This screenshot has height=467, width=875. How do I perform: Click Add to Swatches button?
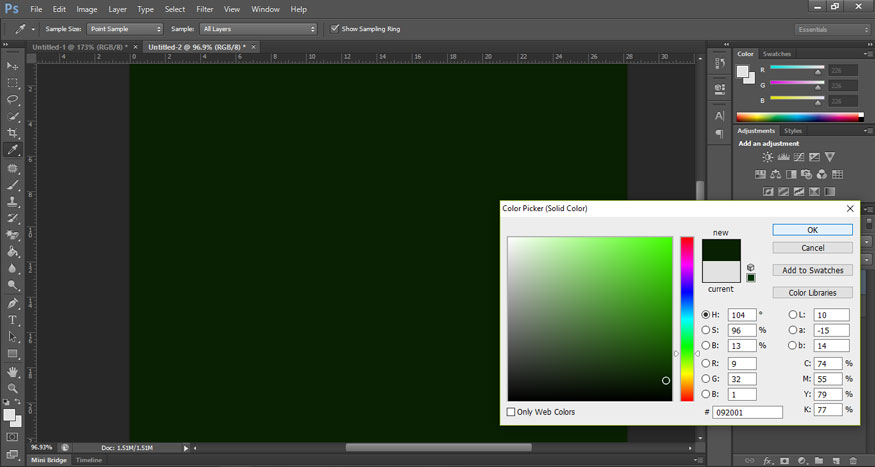812,270
